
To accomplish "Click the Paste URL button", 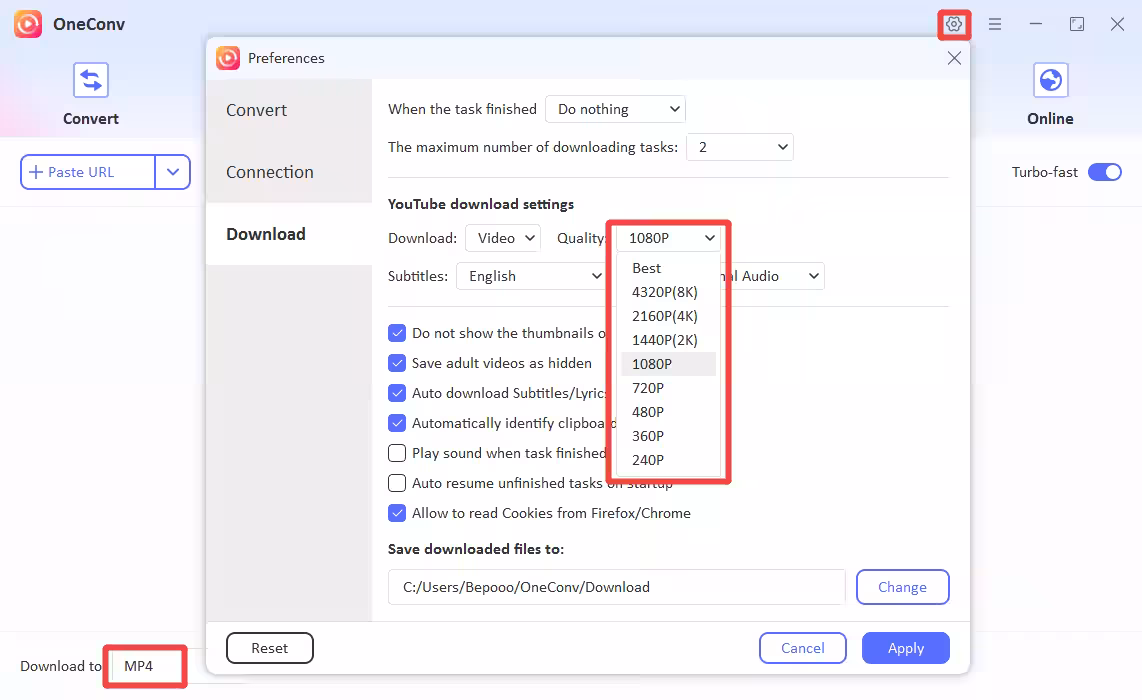I will [x=88, y=172].
